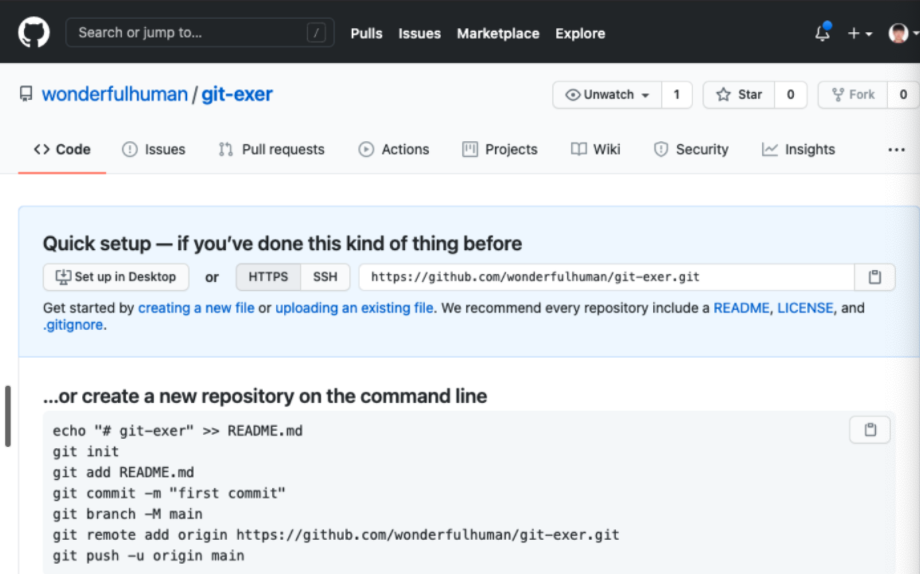The width and height of the screenshot is (920, 574).
Task: Open wonderfulhuman profile link
Action: (114, 94)
